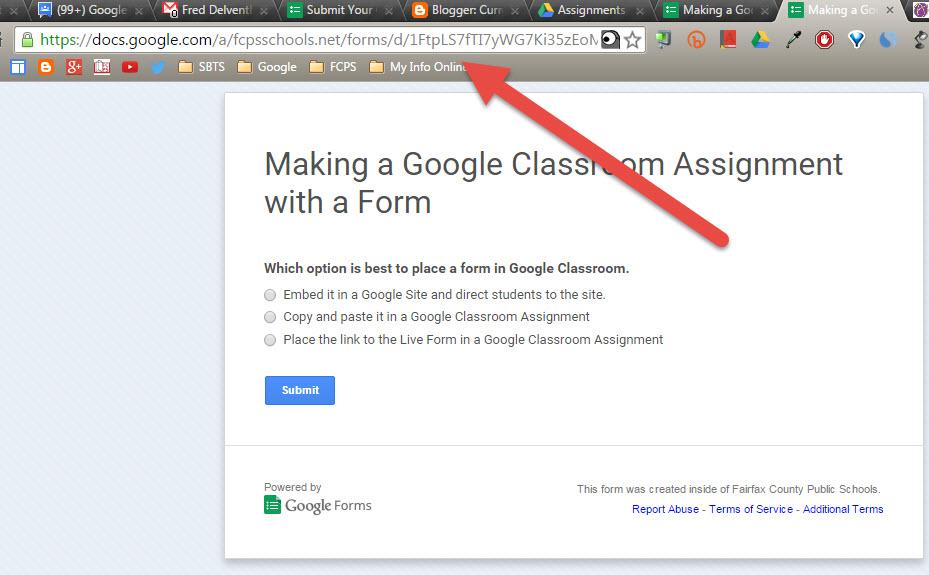Close the active Making a Google tab
929x575 pixels.
889,10
